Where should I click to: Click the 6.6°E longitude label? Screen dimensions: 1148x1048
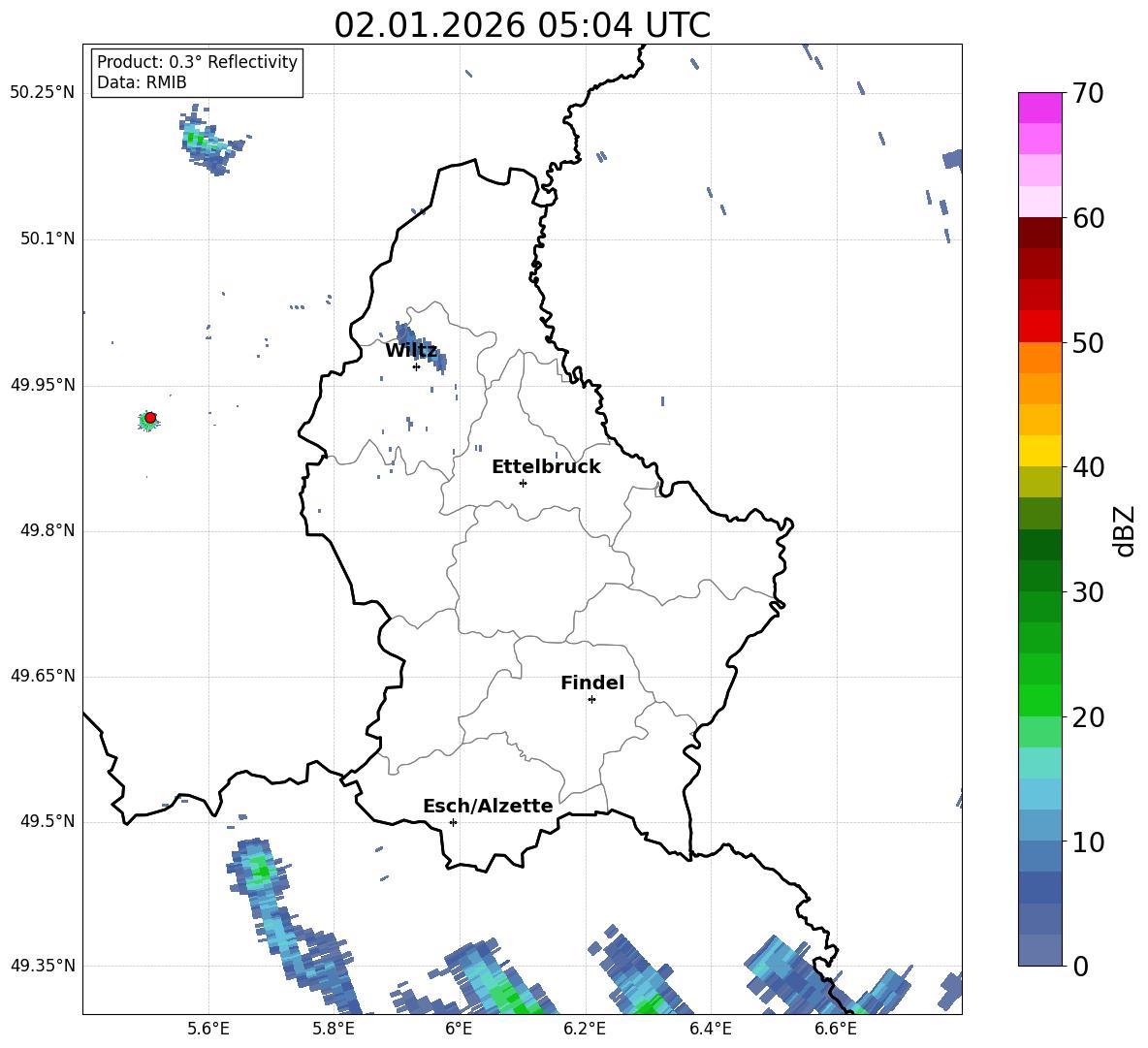[x=836, y=1030]
